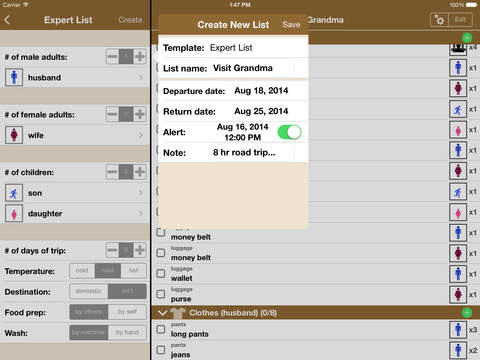Viewport: 480px width, 360px height.
Task: Save the new list
Action: click(291, 25)
